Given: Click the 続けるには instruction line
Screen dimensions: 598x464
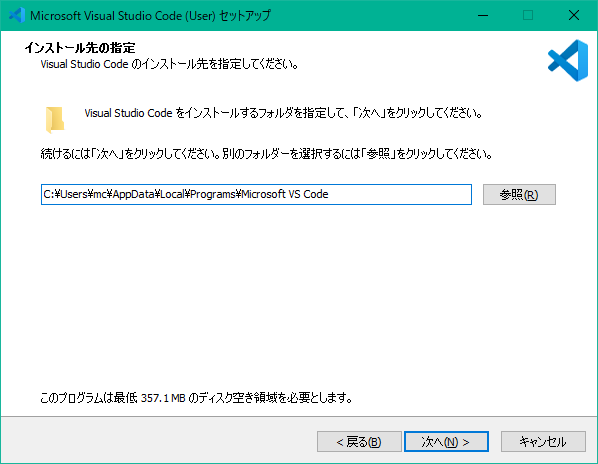Looking at the screenshot, I should pyautogui.click(x=266, y=154).
